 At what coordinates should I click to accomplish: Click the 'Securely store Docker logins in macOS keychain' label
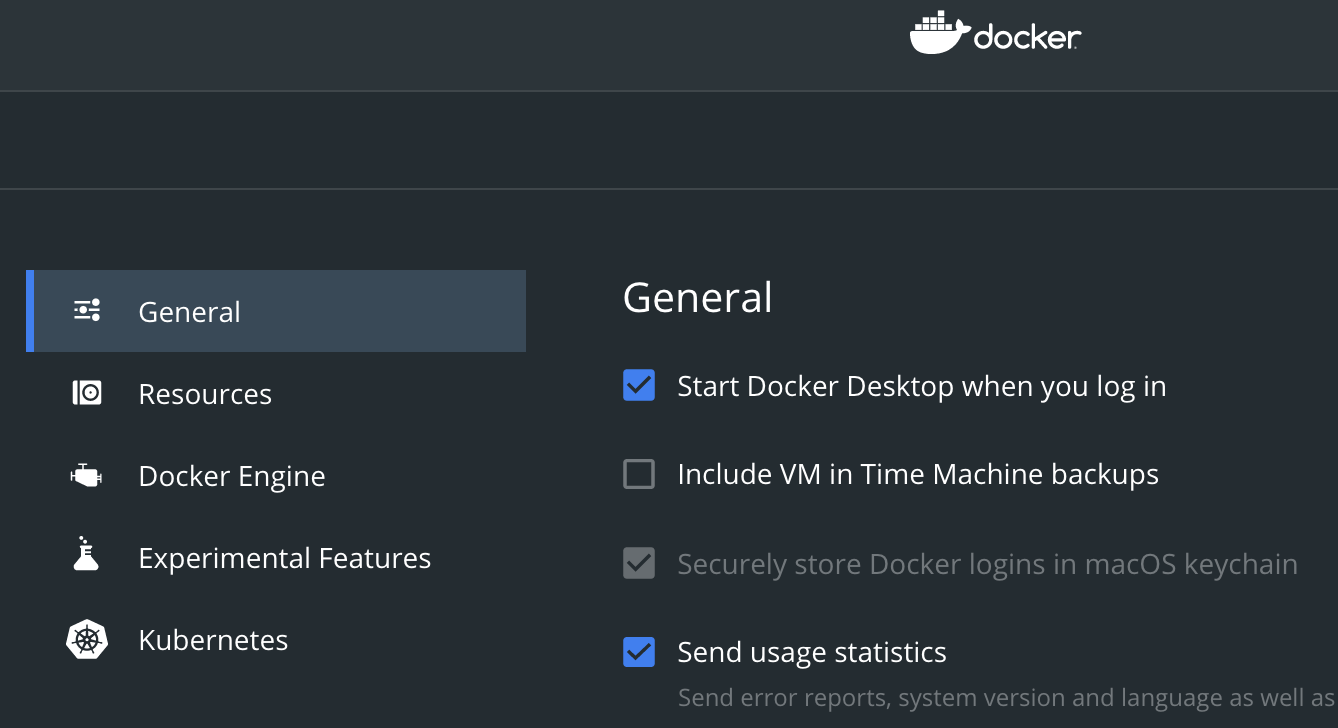(988, 564)
